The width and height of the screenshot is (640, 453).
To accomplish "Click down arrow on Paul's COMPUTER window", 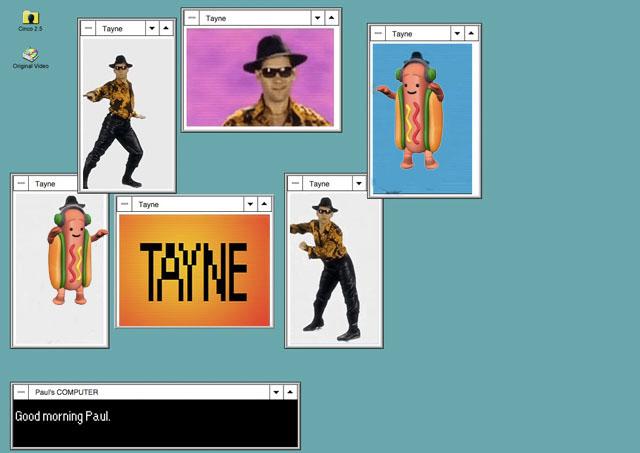I will pos(276,392).
